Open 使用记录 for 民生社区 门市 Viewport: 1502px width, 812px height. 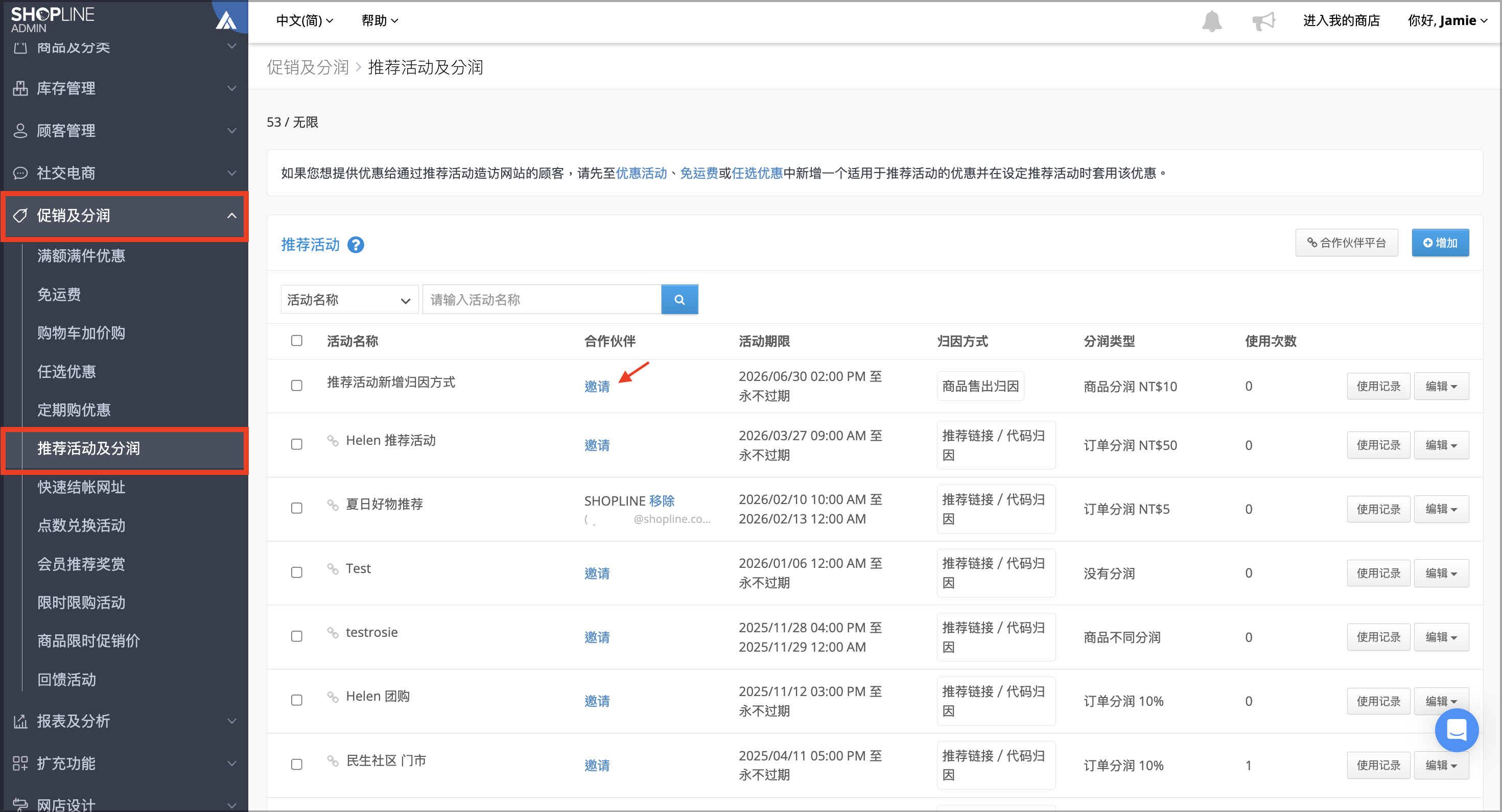pos(1378,766)
